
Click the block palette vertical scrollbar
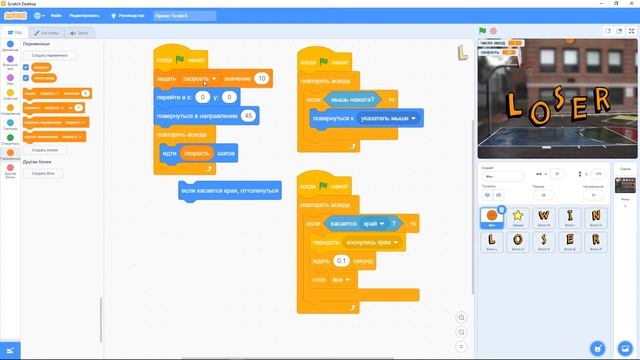point(101,320)
